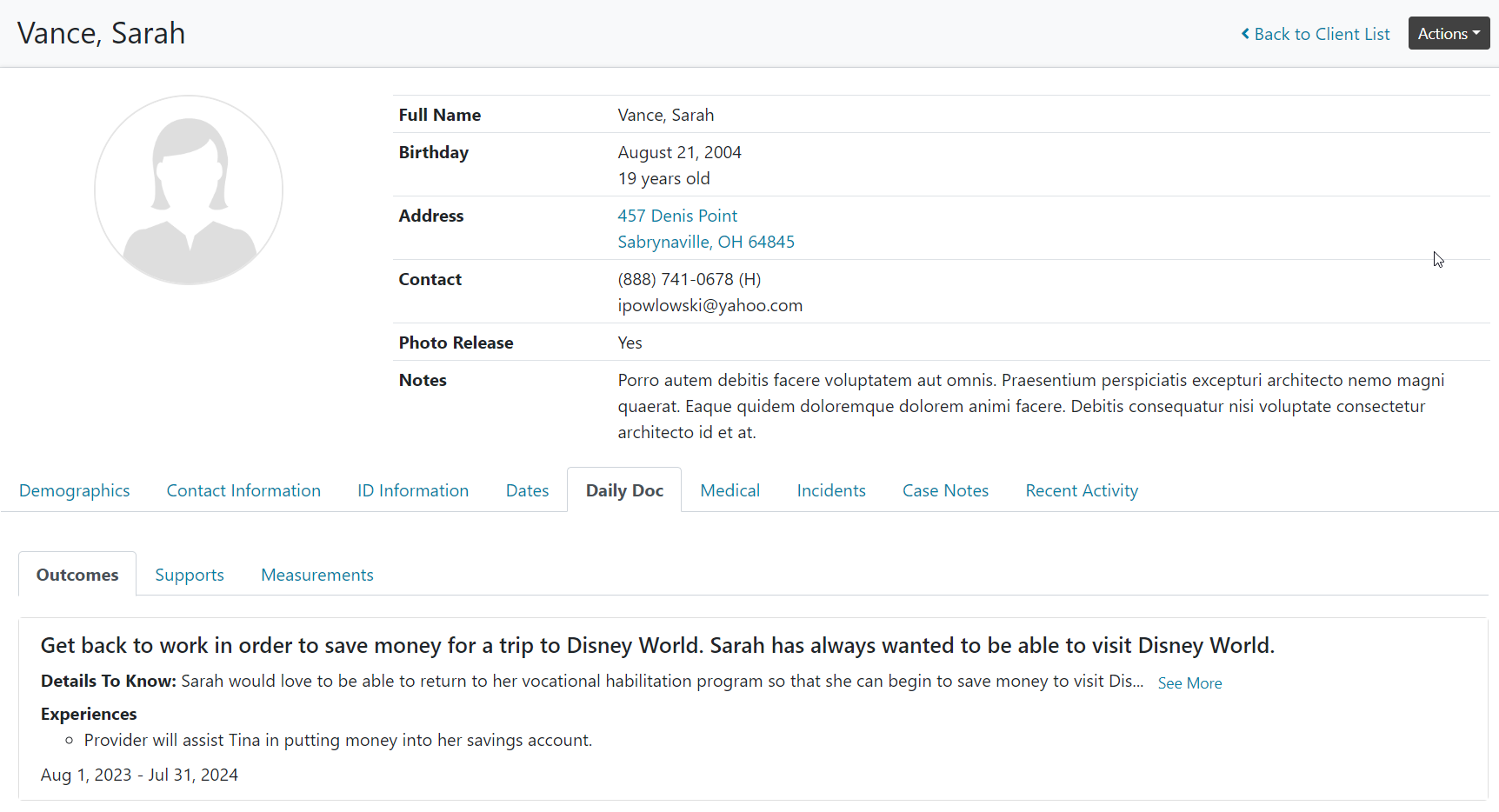Open the Actions dropdown menu
This screenshot has width=1499, height=812.
[1448, 34]
